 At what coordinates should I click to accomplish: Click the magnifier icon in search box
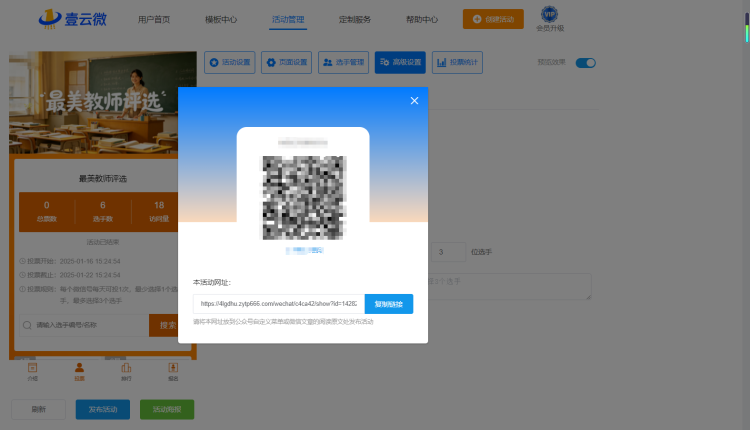(x=27, y=325)
